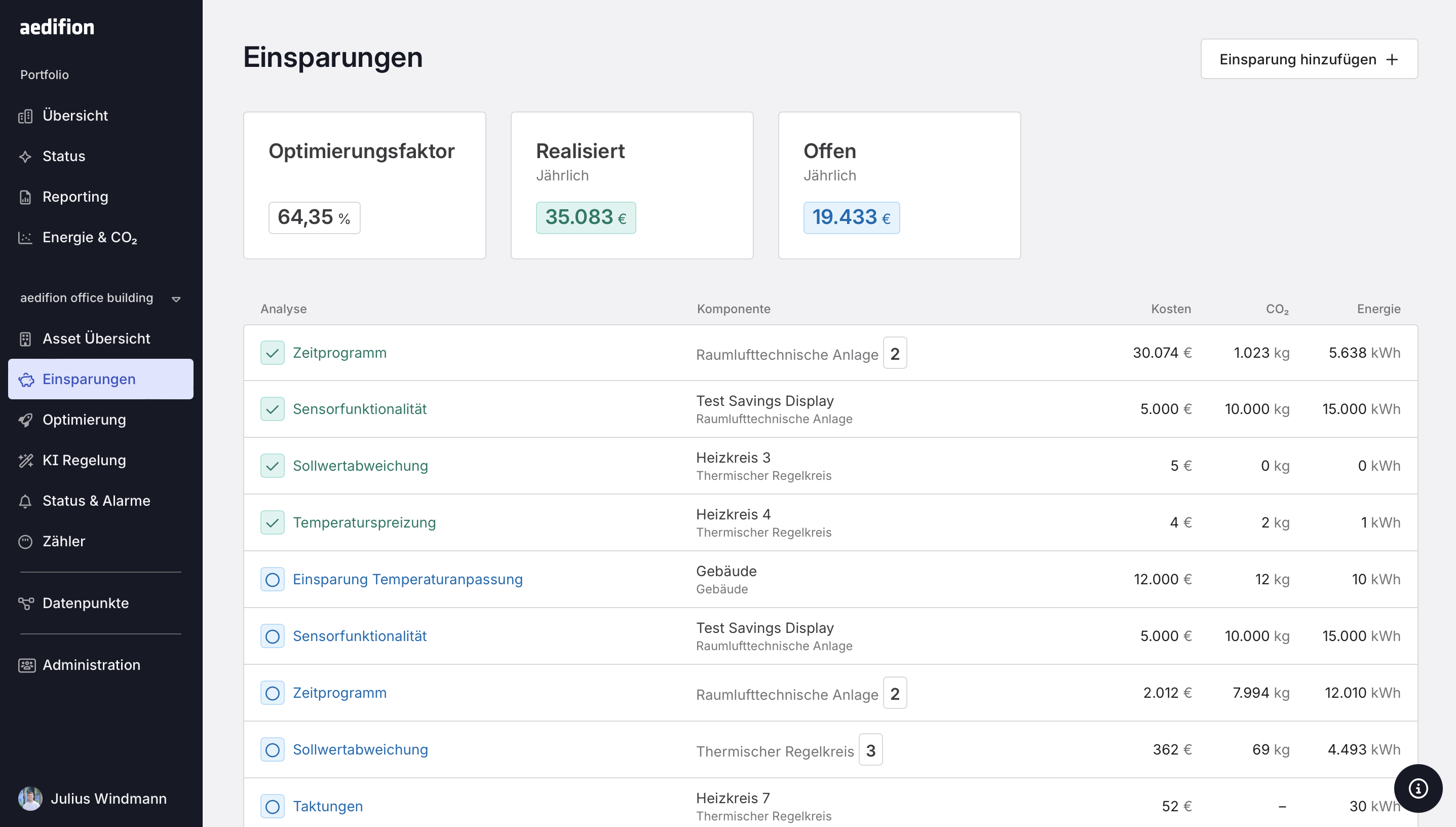Click the Übersicht building icon in sidebar
This screenshot has width=1456, height=827.
tap(25, 116)
